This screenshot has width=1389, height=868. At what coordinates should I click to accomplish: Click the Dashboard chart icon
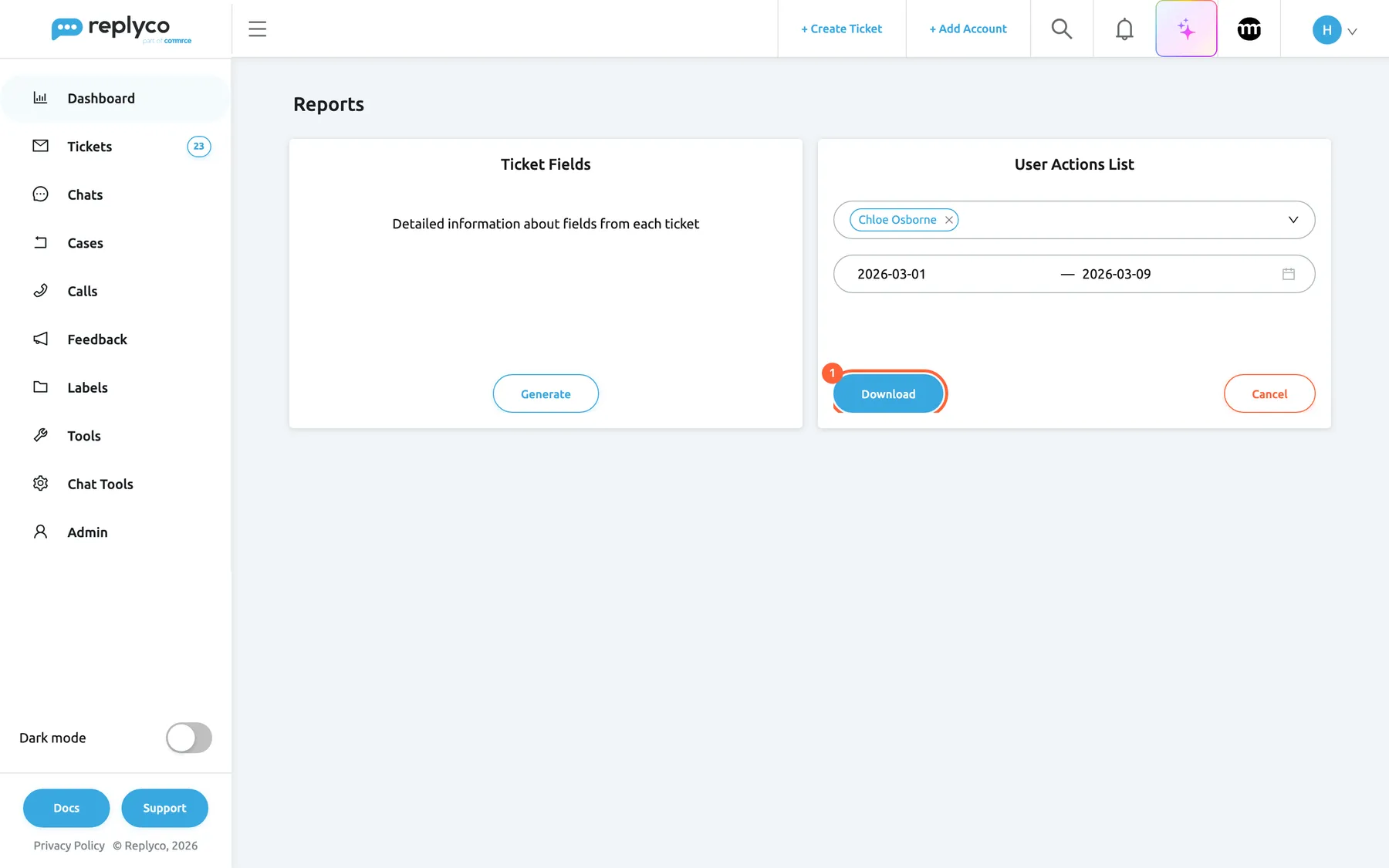pyautogui.click(x=40, y=98)
